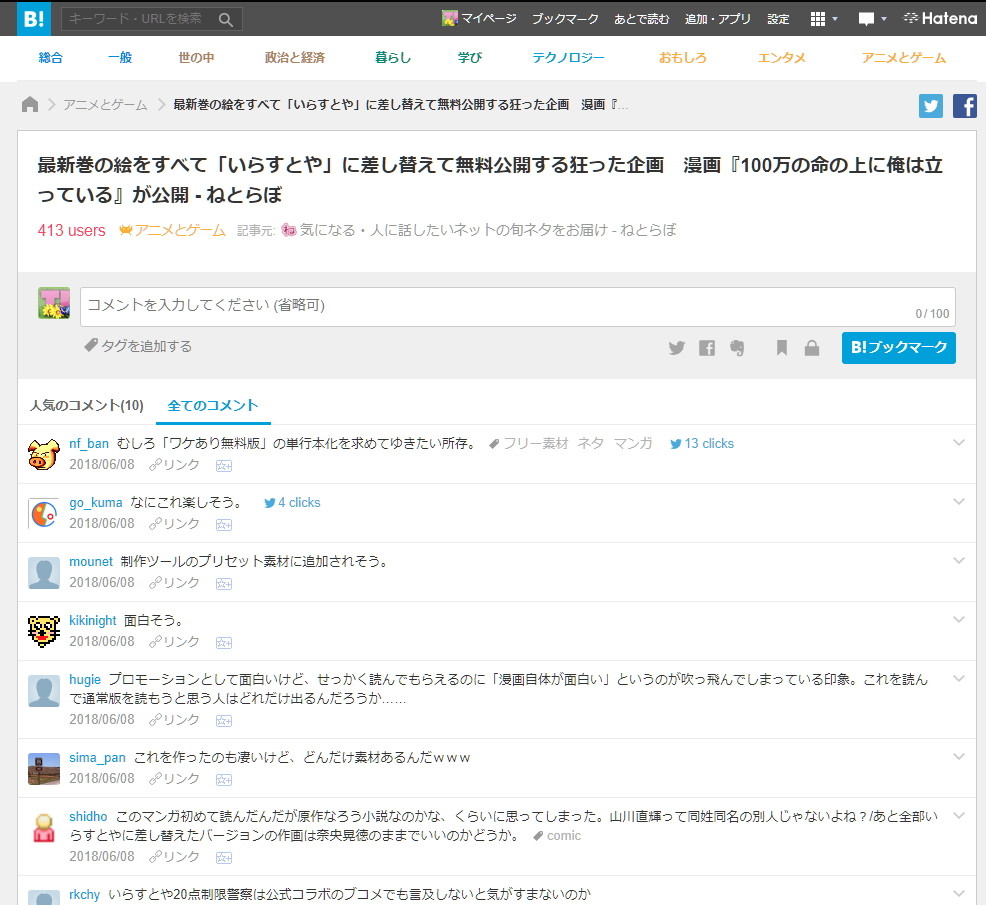986x905 pixels.
Task: Add star to mounet comment
Action: point(224,584)
